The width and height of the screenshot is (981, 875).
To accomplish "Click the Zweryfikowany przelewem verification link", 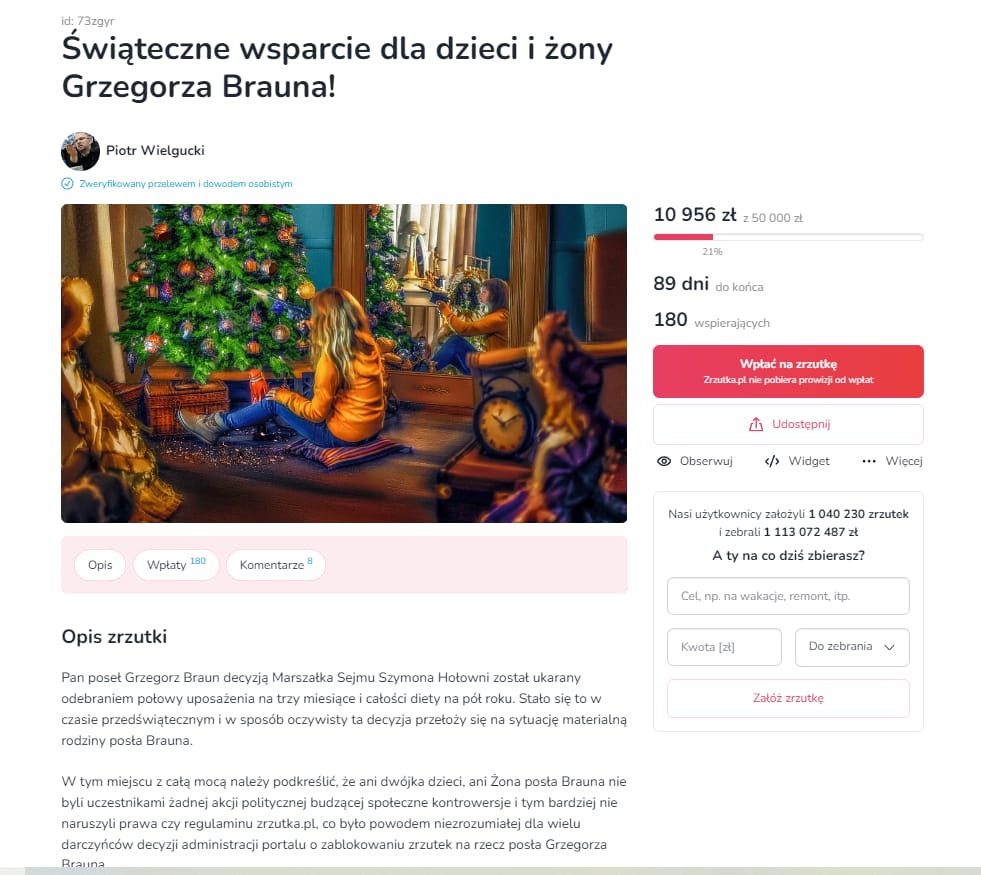I will (185, 184).
